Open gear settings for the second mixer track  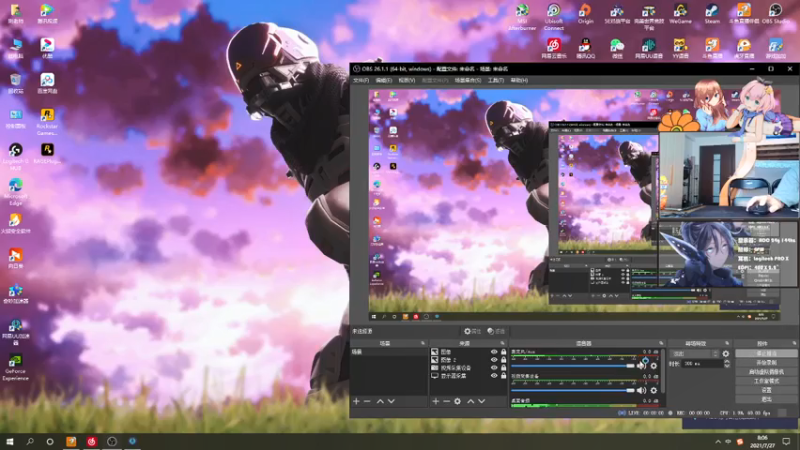(654, 390)
